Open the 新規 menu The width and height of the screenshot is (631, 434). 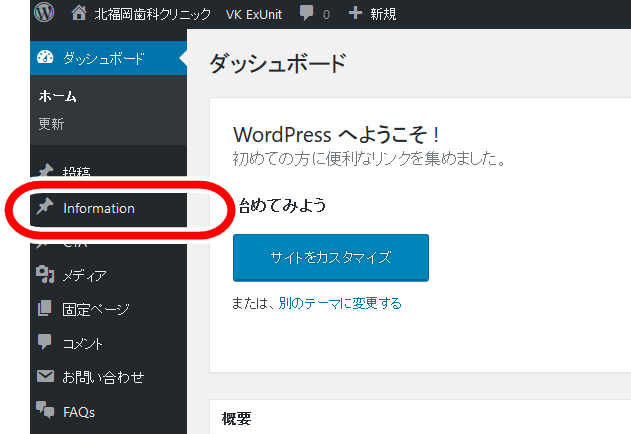pos(383,14)
